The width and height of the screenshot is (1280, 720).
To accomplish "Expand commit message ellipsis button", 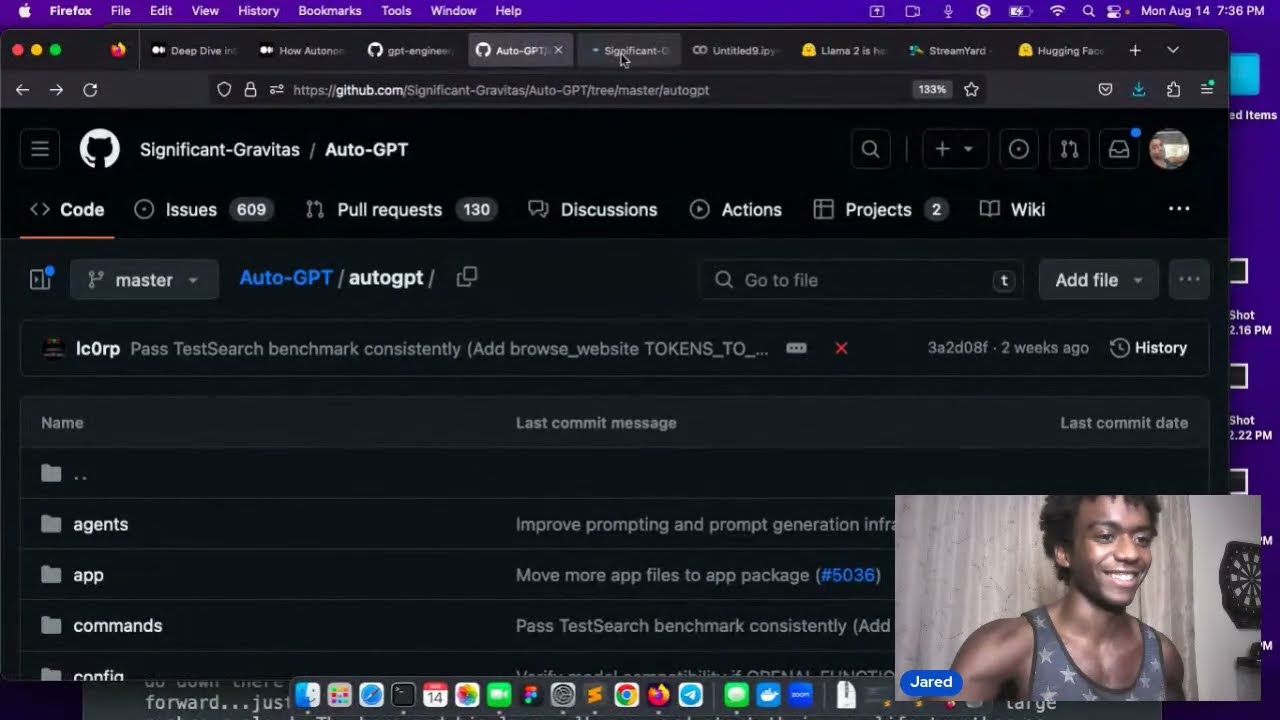I will [796, 348].
